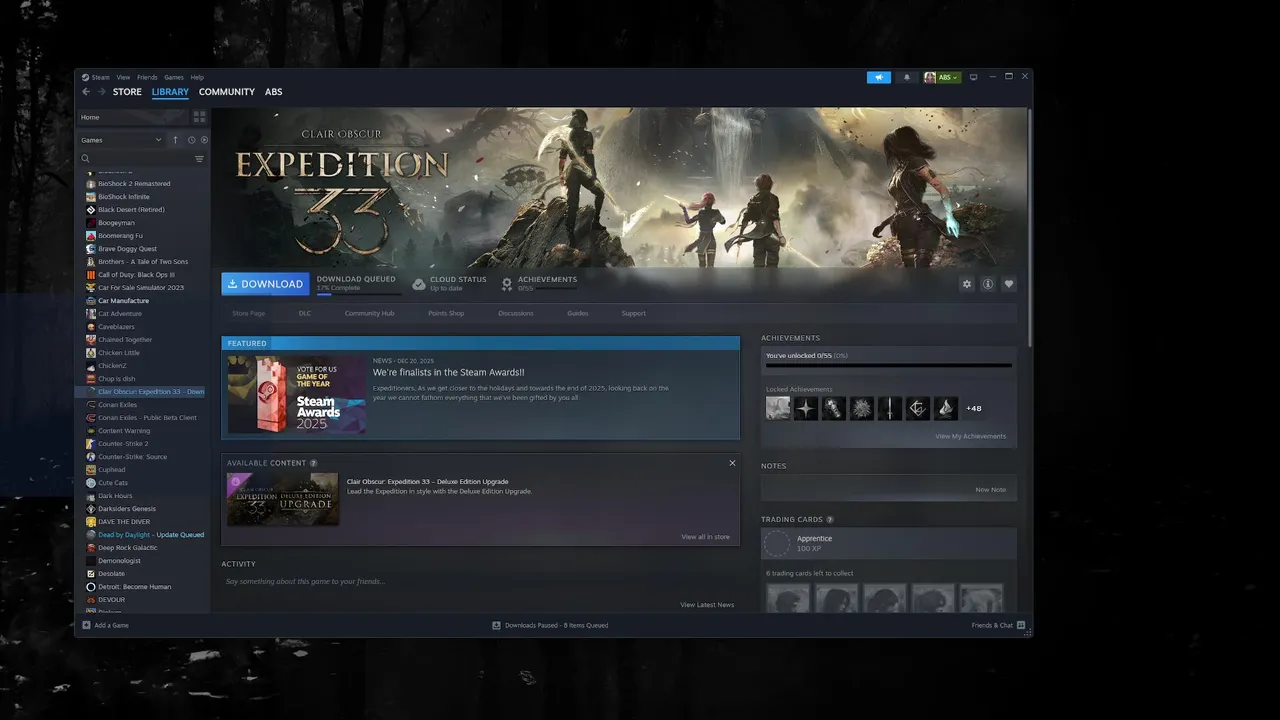1280x720 pixels.
Task: Open the ABS profile tab
Action: click(x=273, y=92)
